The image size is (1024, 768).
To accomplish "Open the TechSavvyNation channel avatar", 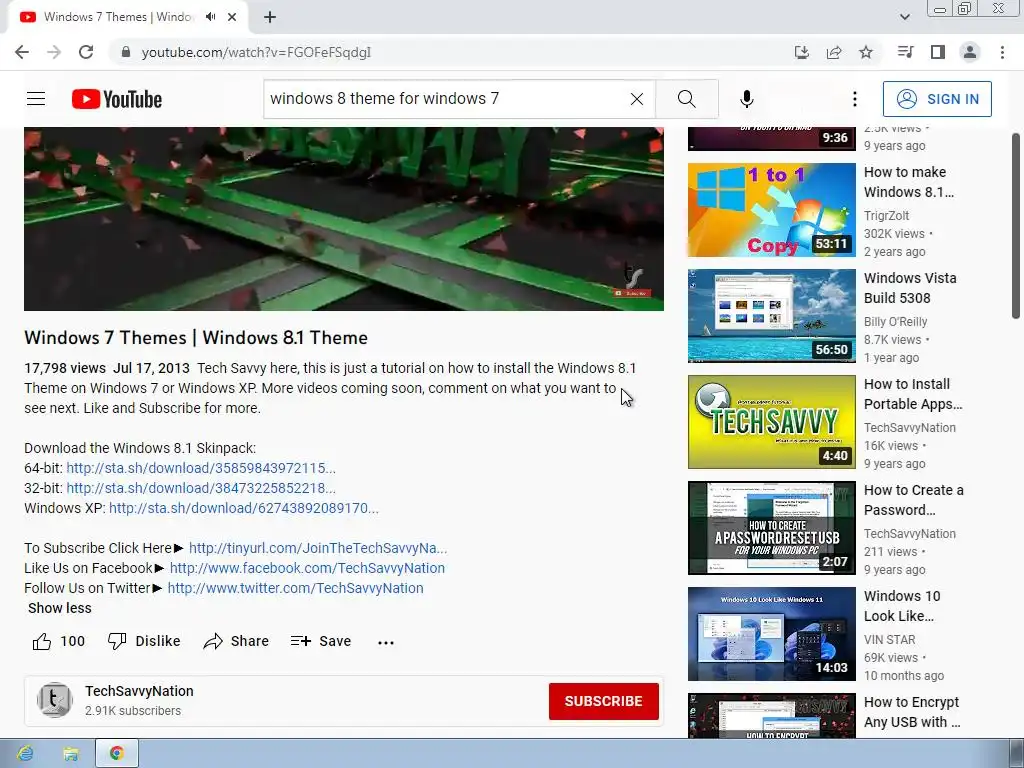I will [54, 700].
